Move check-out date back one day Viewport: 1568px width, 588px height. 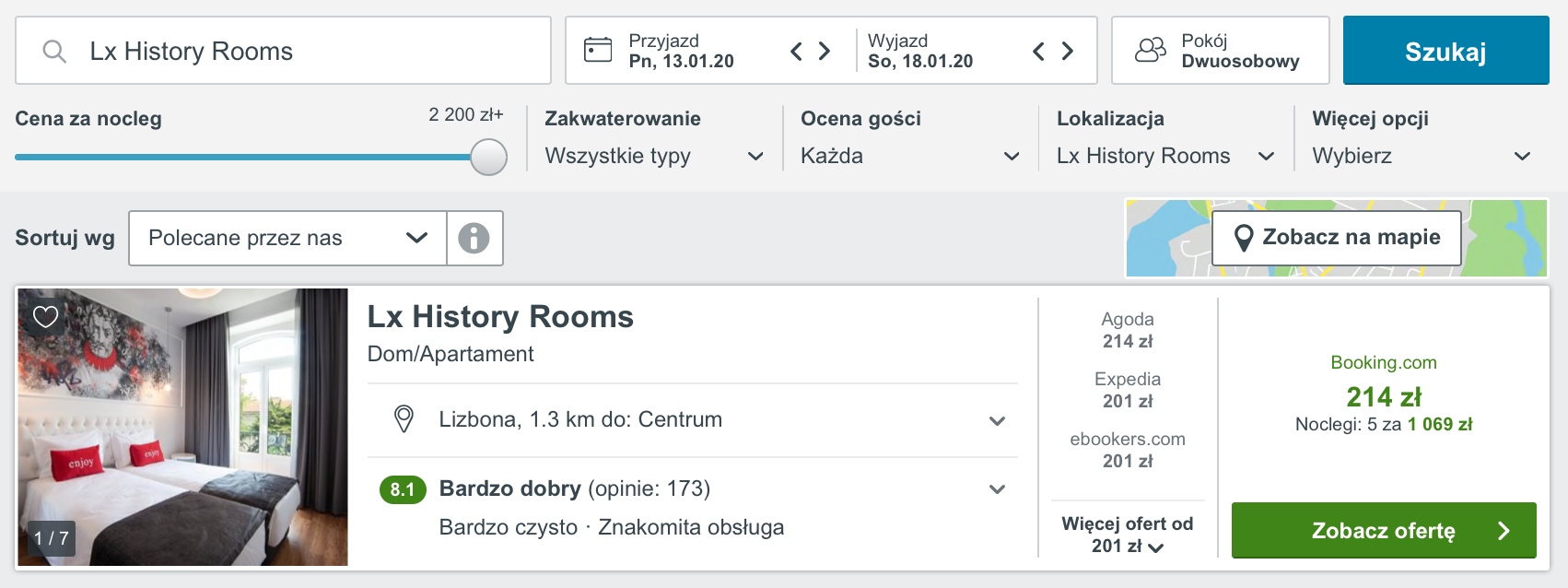[x=1038, y=51]
